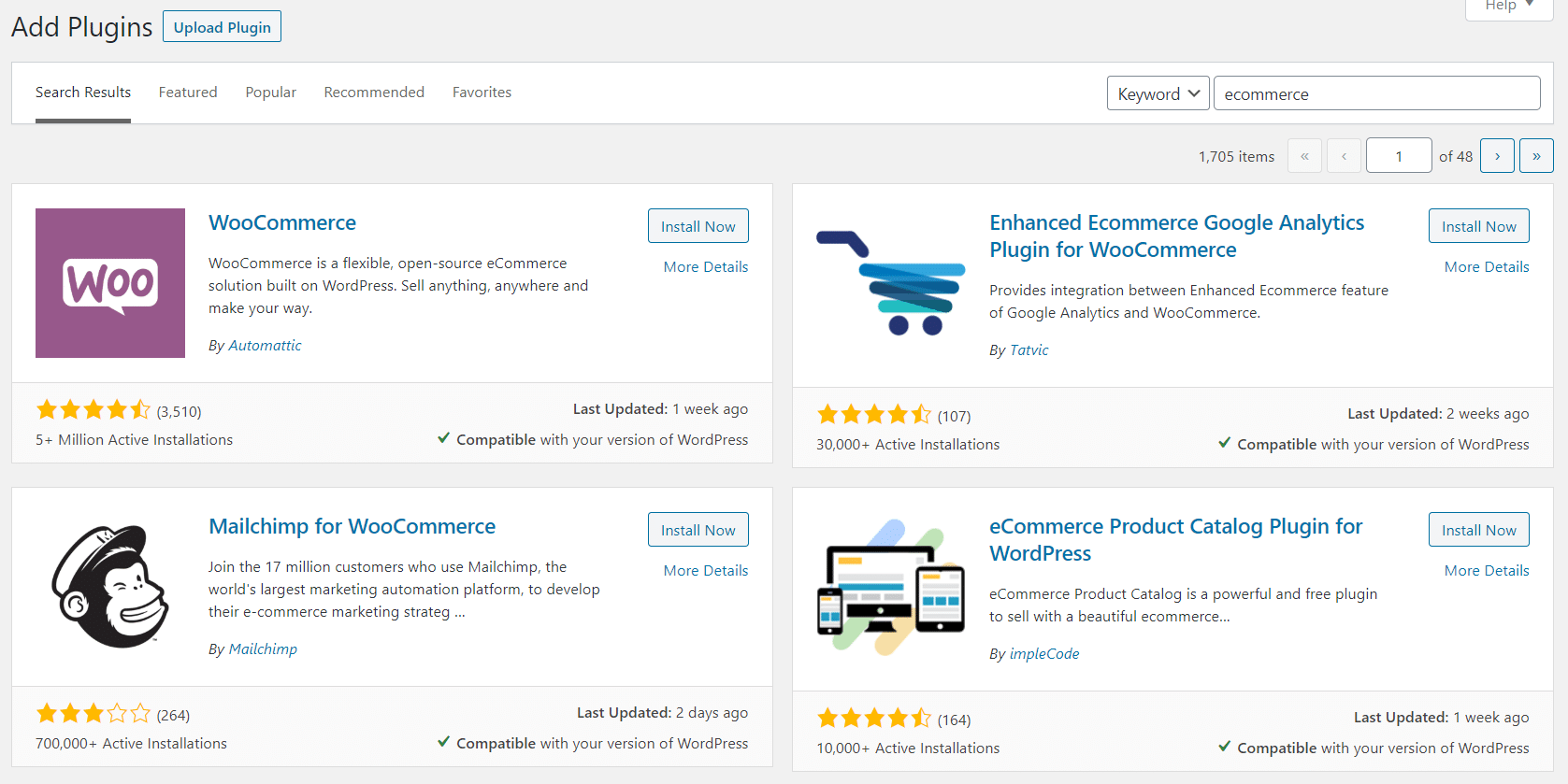Screen dimensions: 1568x784
Task: Click the plugin search field containing ecommerce
Action: tap(1376, 93)
